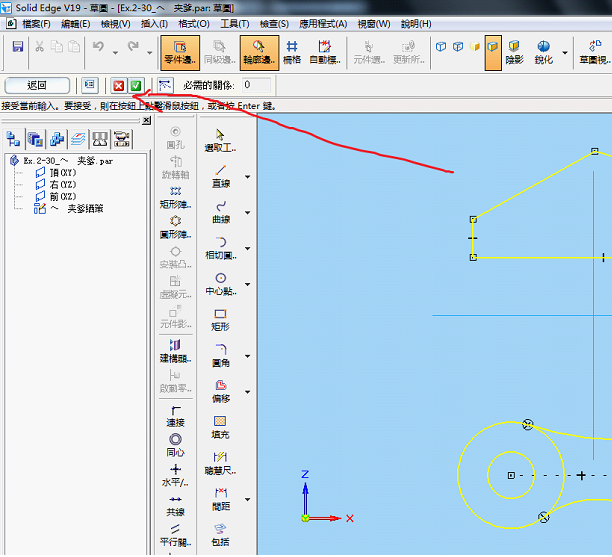Click the Copy icon in the toolbar
Image resolution: width=612 pixels, height=557 pixels.
[x=57, y=46]
